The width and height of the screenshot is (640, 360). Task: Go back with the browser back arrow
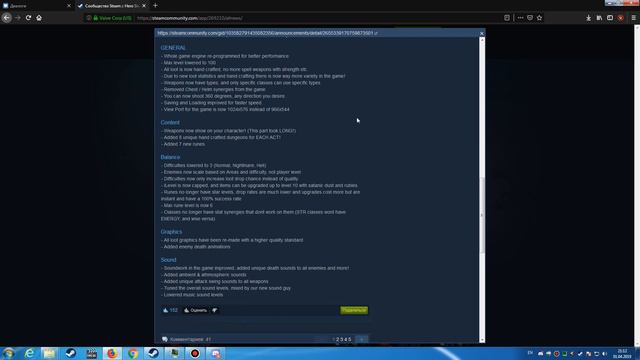pos(7,18)
